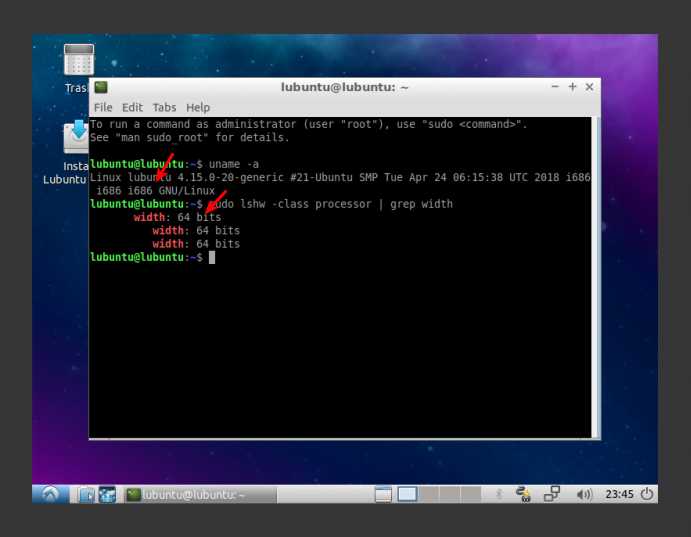Launch the web browser from the taskbar
This screenshot has width=691, height=537.
click(107, 495)
